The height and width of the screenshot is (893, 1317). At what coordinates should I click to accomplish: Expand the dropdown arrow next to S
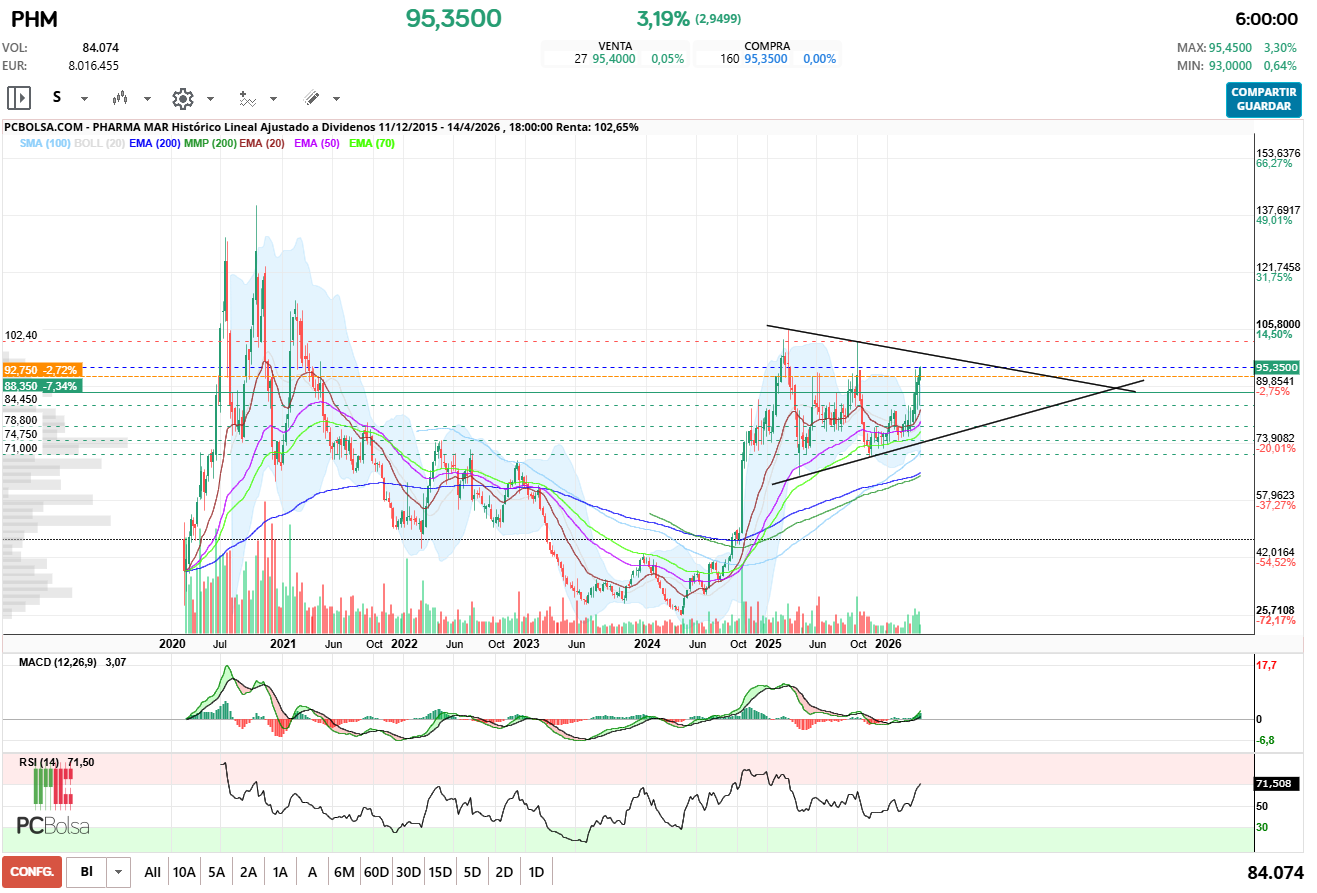(x=84, y=99)
